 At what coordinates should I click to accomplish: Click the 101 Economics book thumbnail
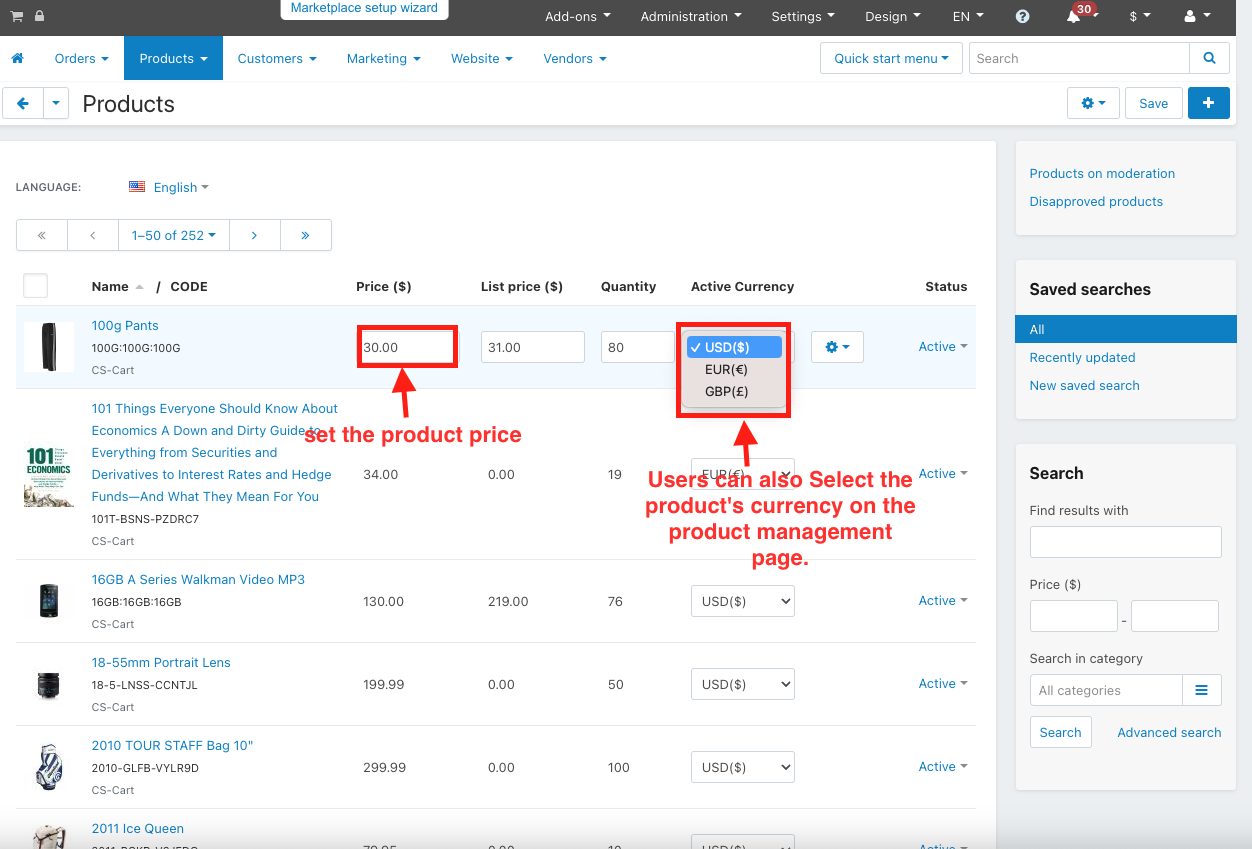pyautogui.click(x=48, y=474)
